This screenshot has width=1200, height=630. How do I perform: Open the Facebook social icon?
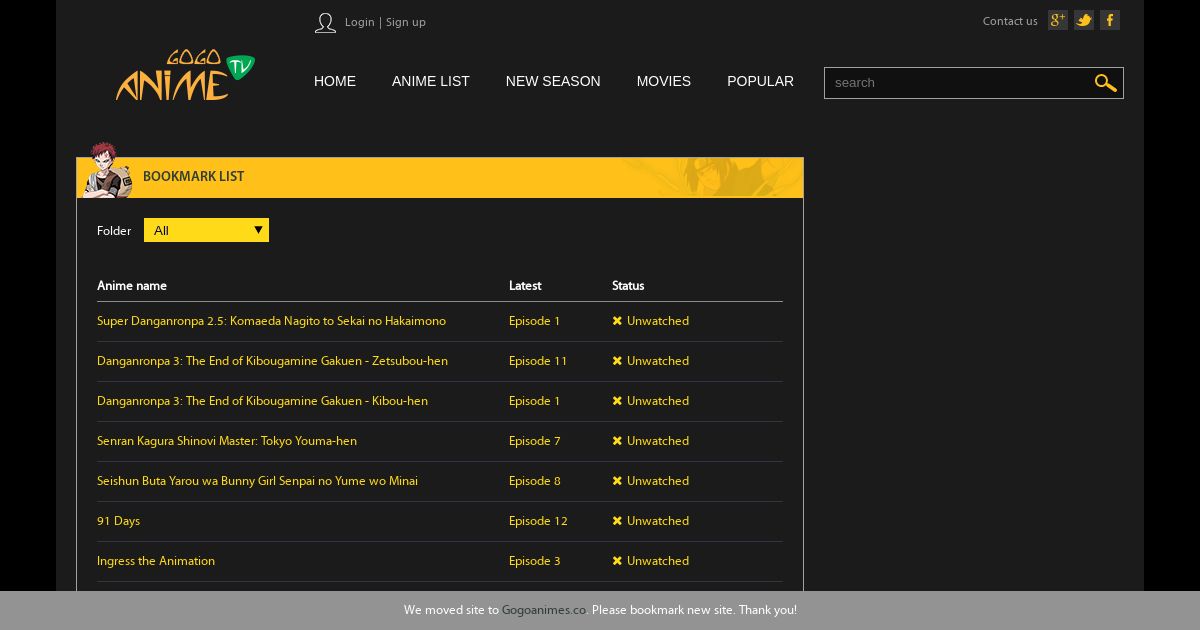click(x=1110, y=20)
